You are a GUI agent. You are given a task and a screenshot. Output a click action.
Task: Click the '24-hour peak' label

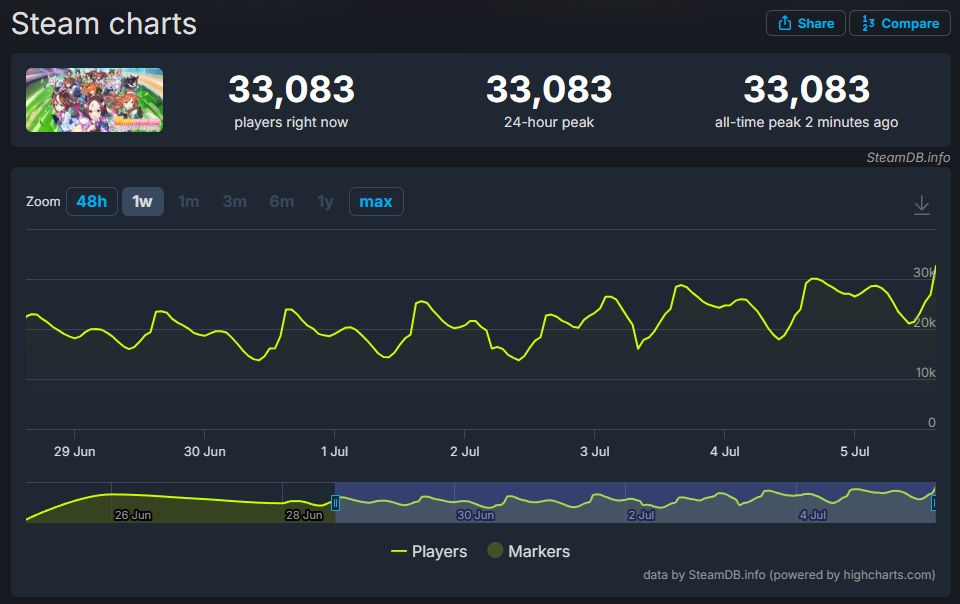[549, 122]
